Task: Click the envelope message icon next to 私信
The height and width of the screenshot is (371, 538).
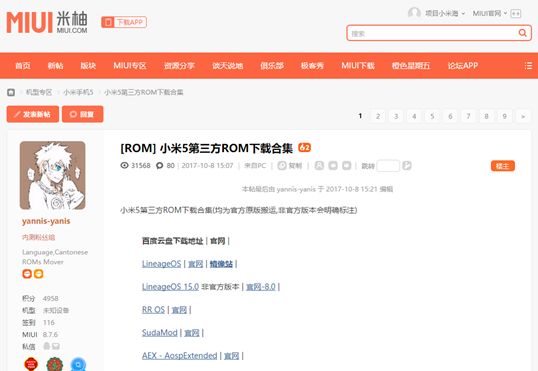Action: pos(56,346)
